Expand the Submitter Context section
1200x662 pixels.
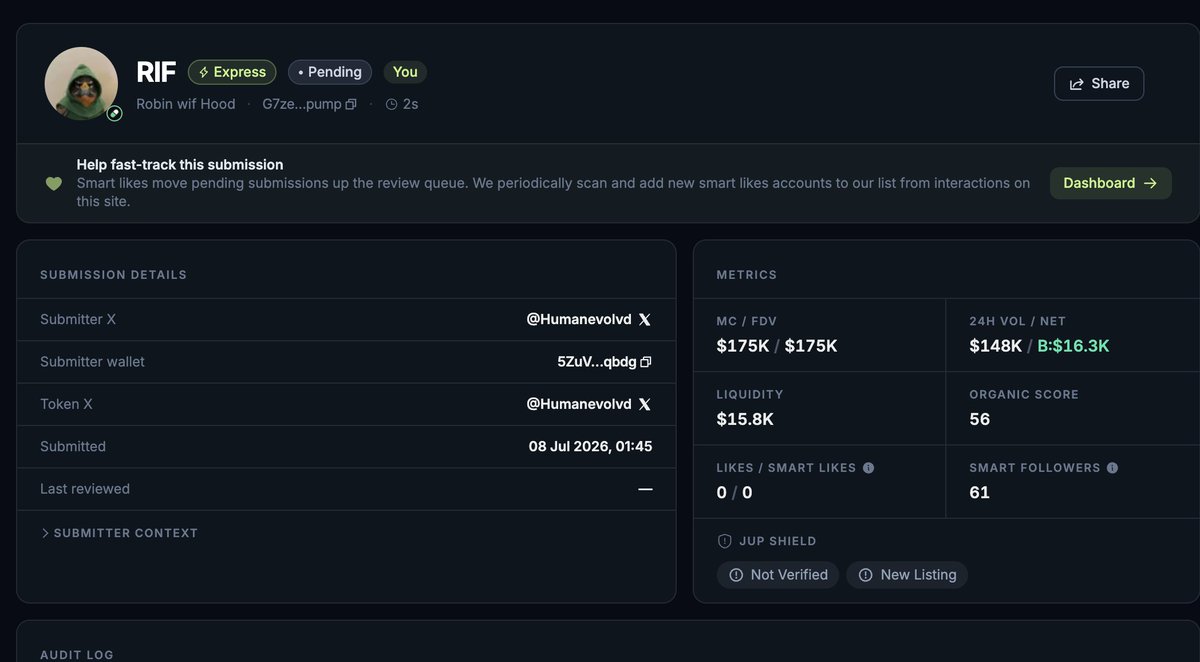[x=119, y=533]
